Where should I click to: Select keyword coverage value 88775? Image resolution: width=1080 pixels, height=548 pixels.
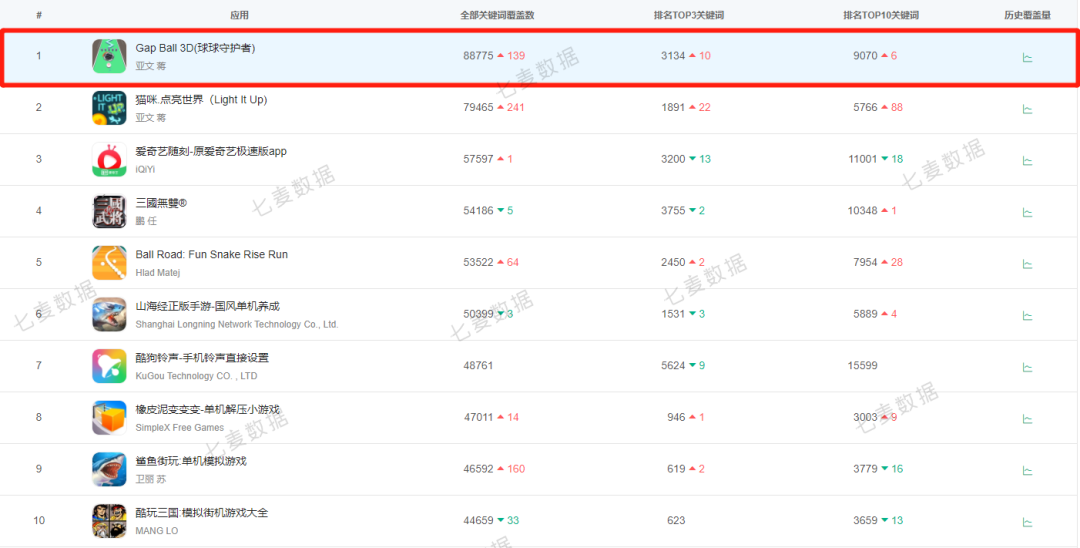click(478, 56)
